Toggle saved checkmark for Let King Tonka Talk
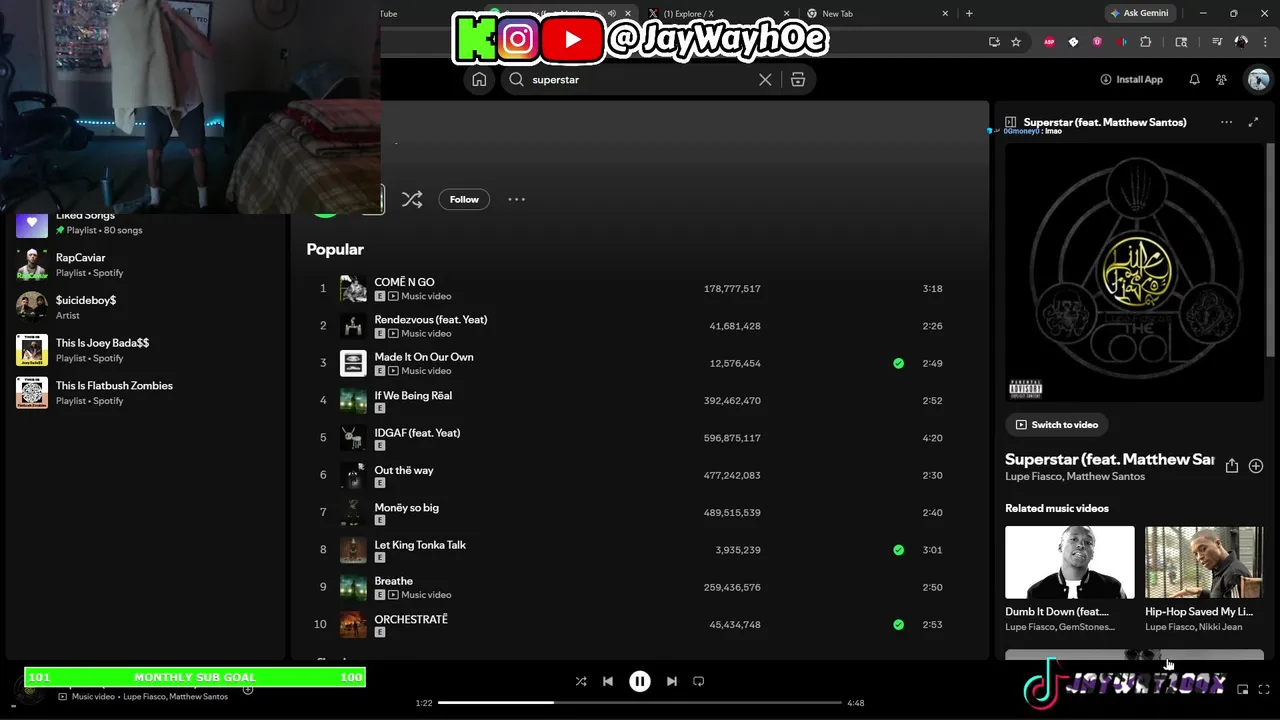The image size is (1280, 720). 898,550
